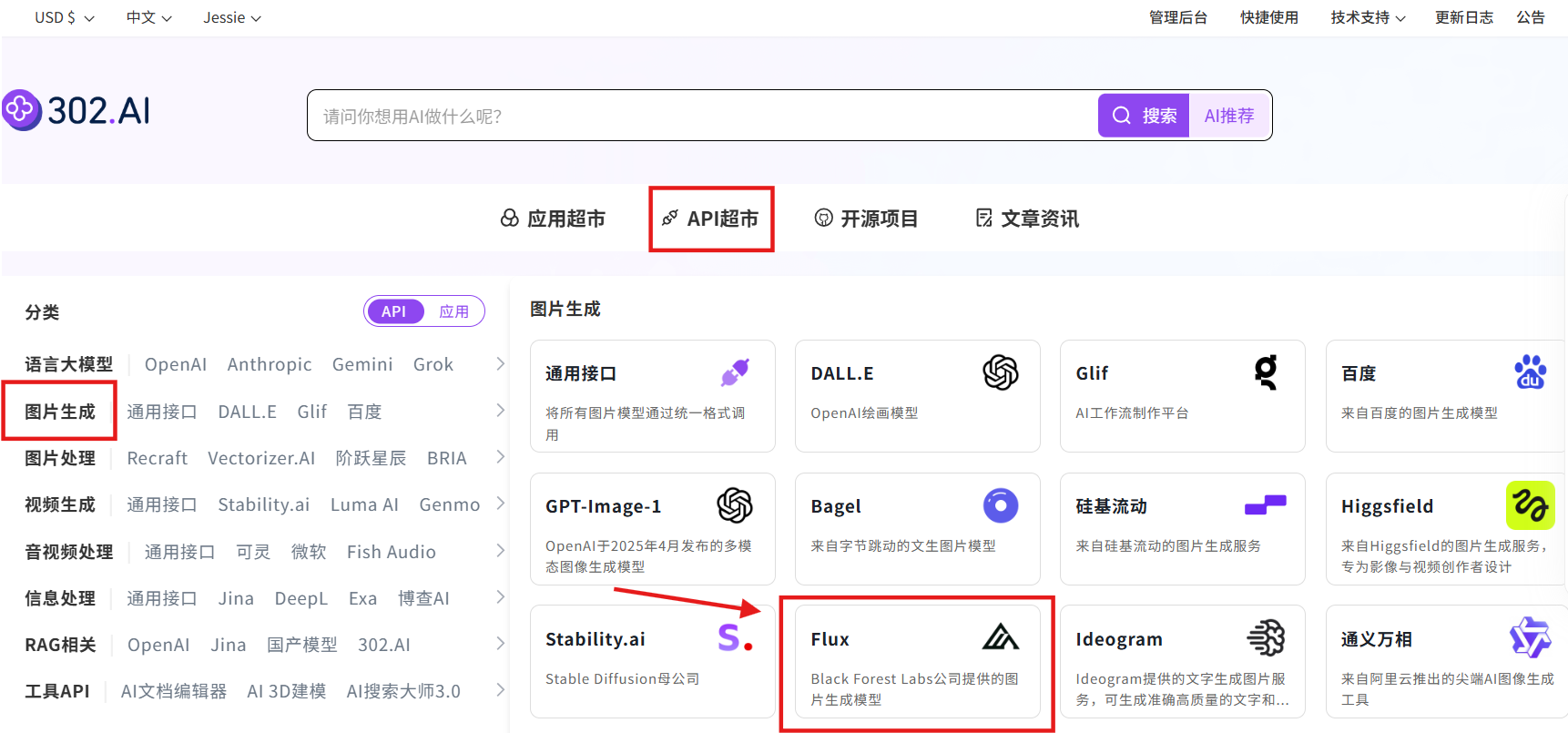Image resolution: width=1568 pixels, height=733 pixels.
Task: Click Luma AI under 视频生成
Action: tap(364, 504)
